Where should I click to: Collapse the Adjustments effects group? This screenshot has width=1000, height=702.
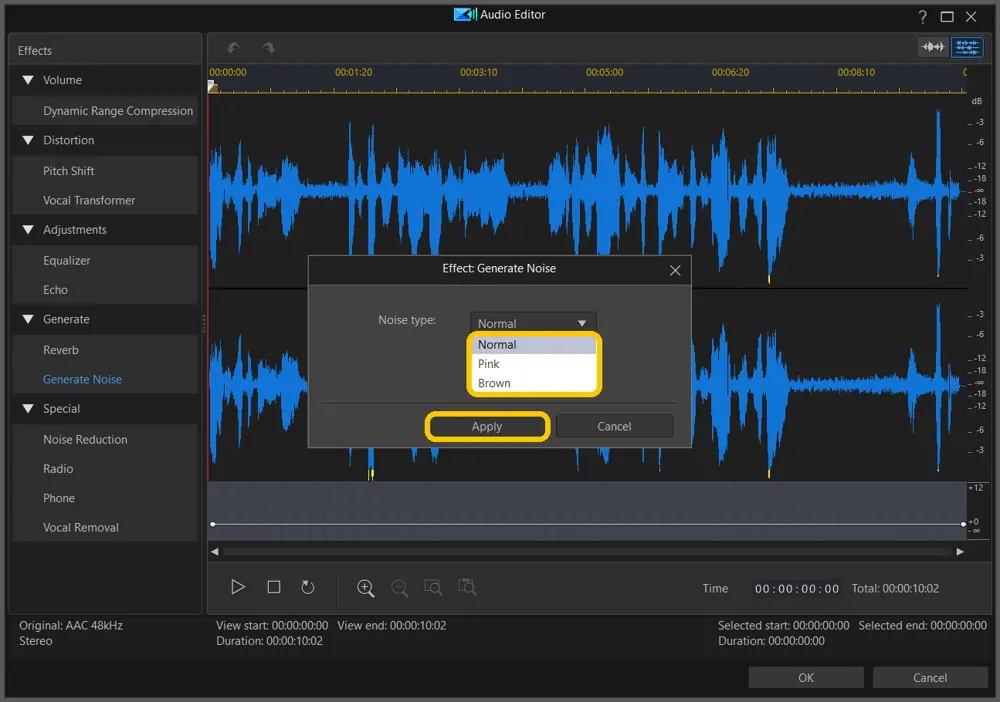[28, 230]
